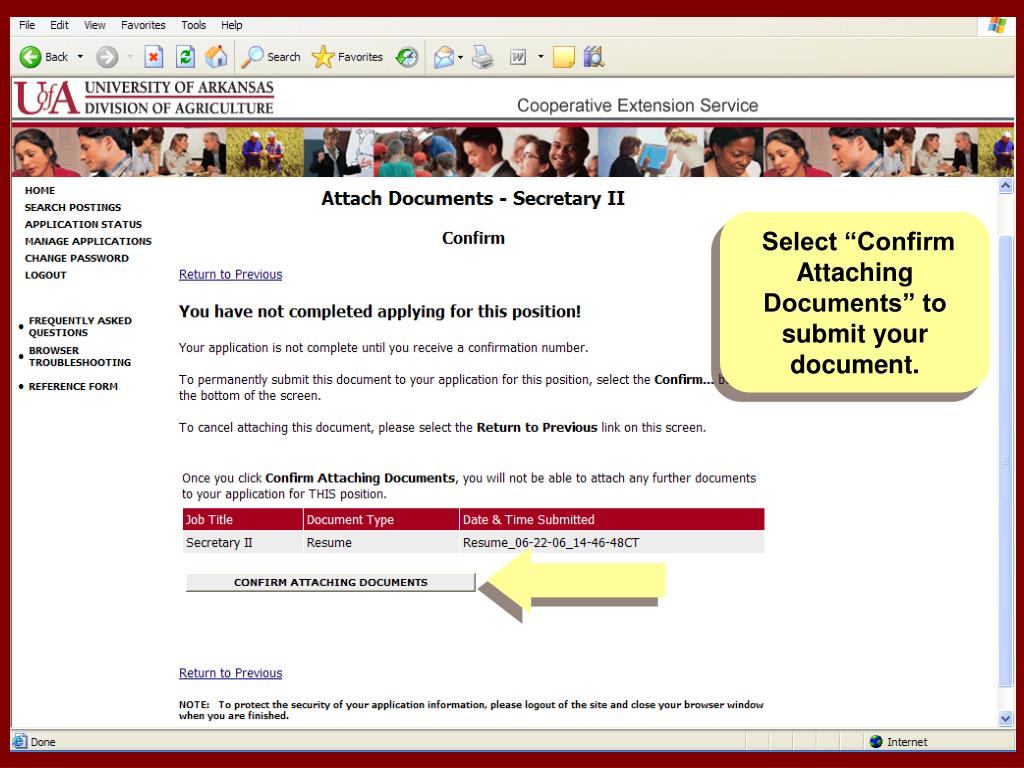Select CHANGE PASSWORD in sidebar
Viewport: 1024px width, 768px height.
(76, 258)
